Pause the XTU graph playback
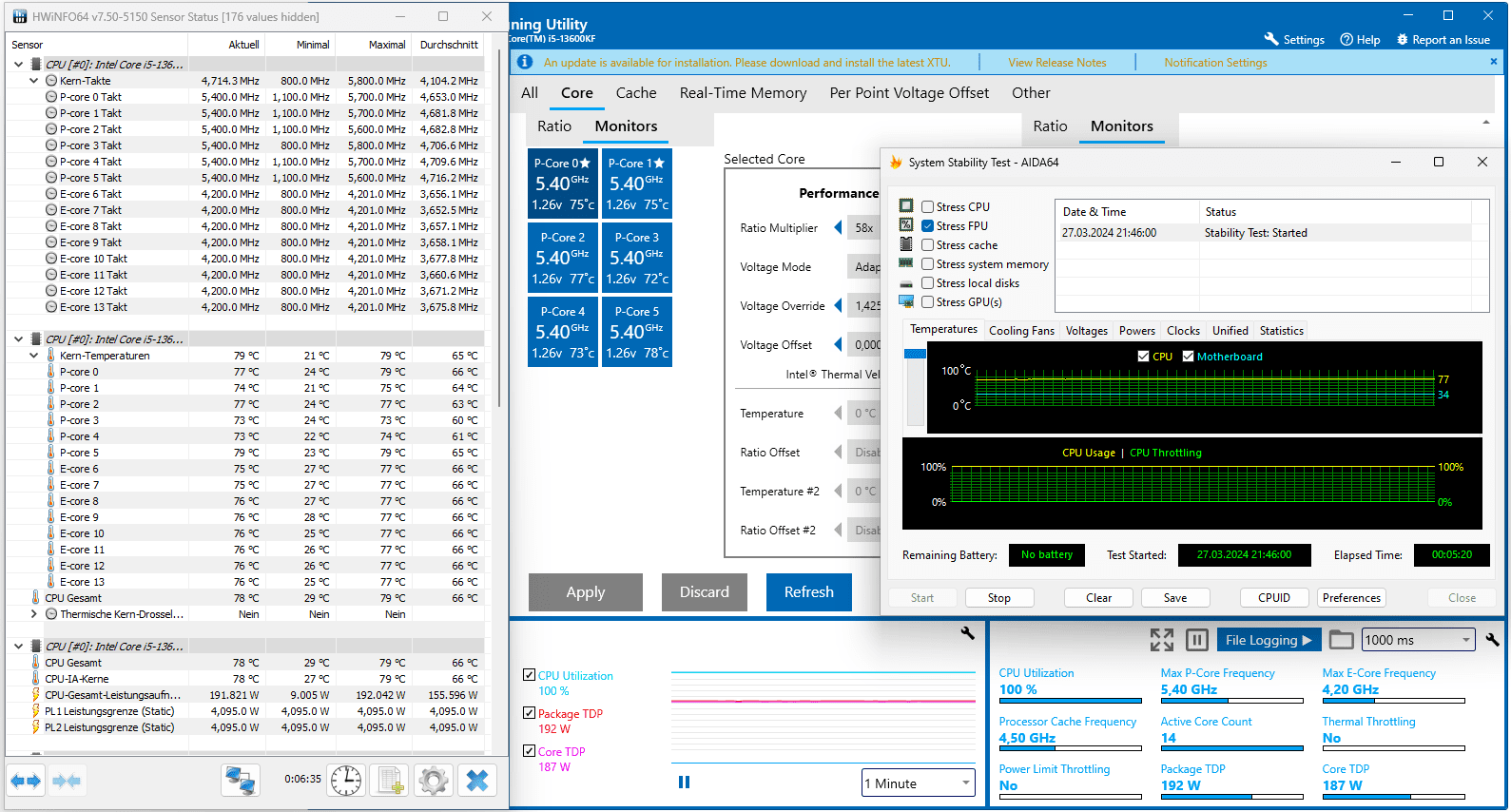1511x812 pixels. (684, 782)
